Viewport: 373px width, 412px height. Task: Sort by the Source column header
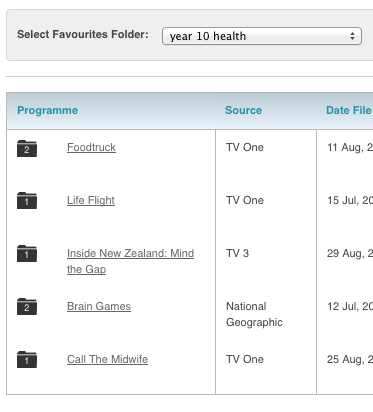243,110
